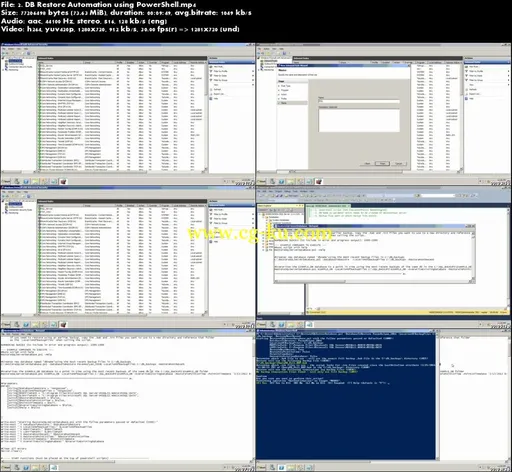Screen dimensions: 512x472
Task: Click Finish in the New Rule wizard
Action: [x=382, y=163]
